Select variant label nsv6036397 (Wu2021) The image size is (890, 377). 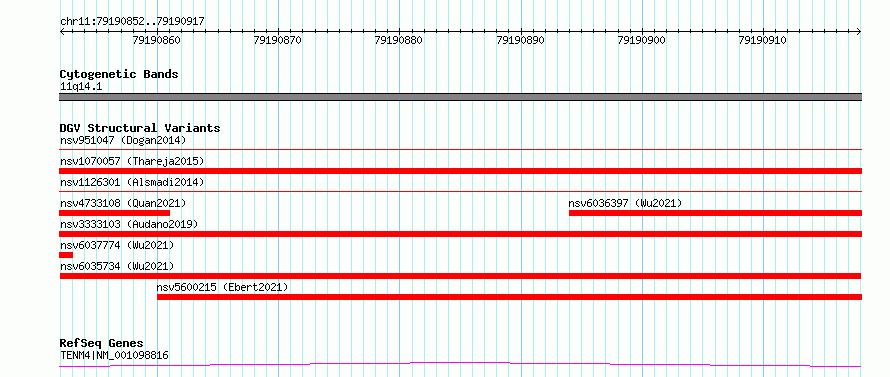click(625, 203)
